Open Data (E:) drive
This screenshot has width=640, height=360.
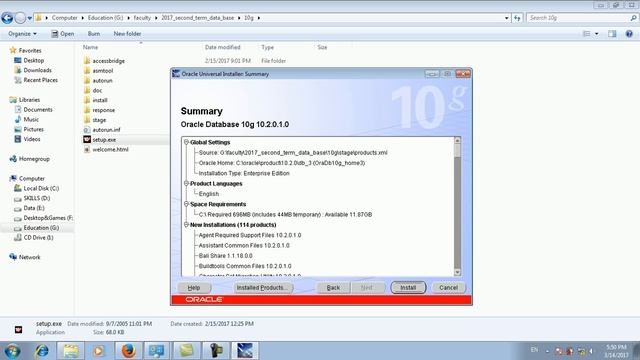29,208
